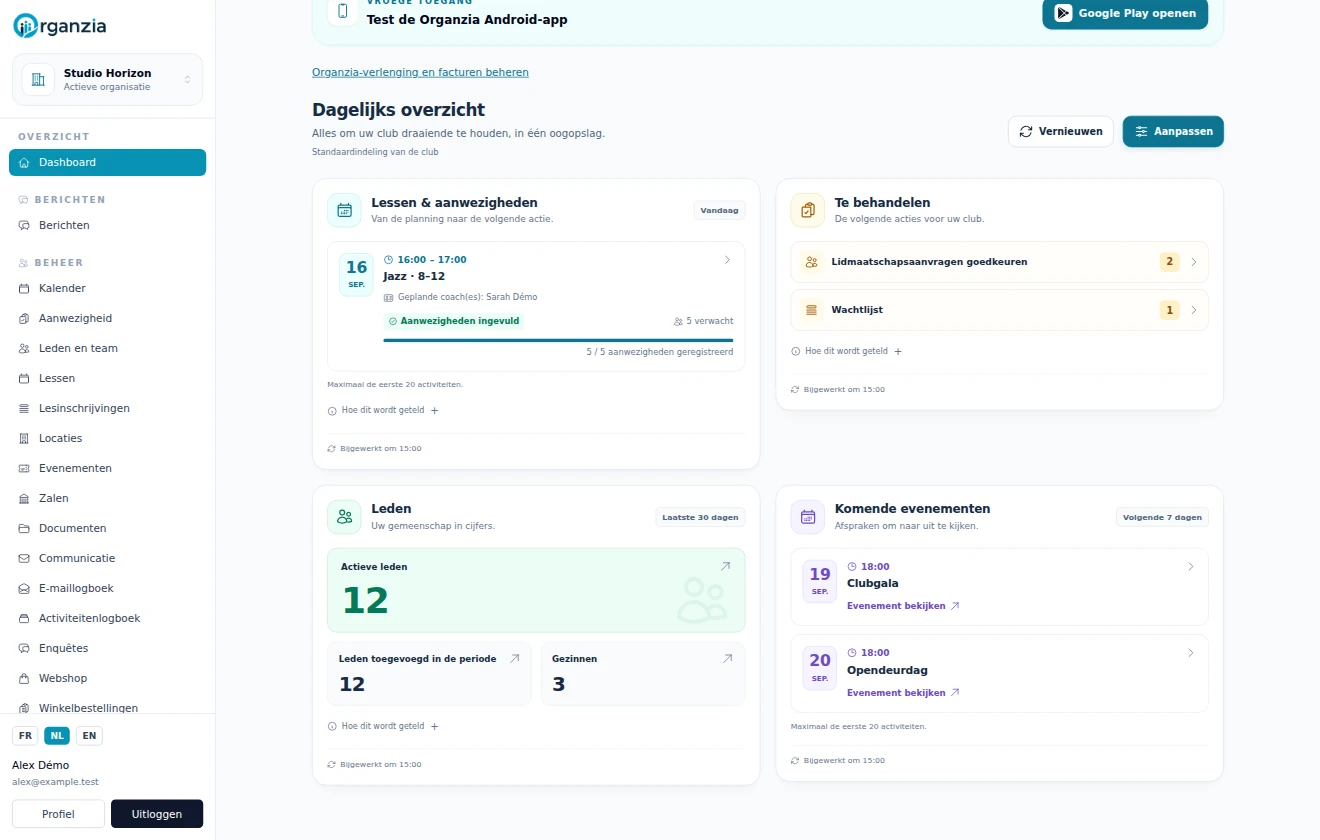Click the Documenten folder icon

25,529
